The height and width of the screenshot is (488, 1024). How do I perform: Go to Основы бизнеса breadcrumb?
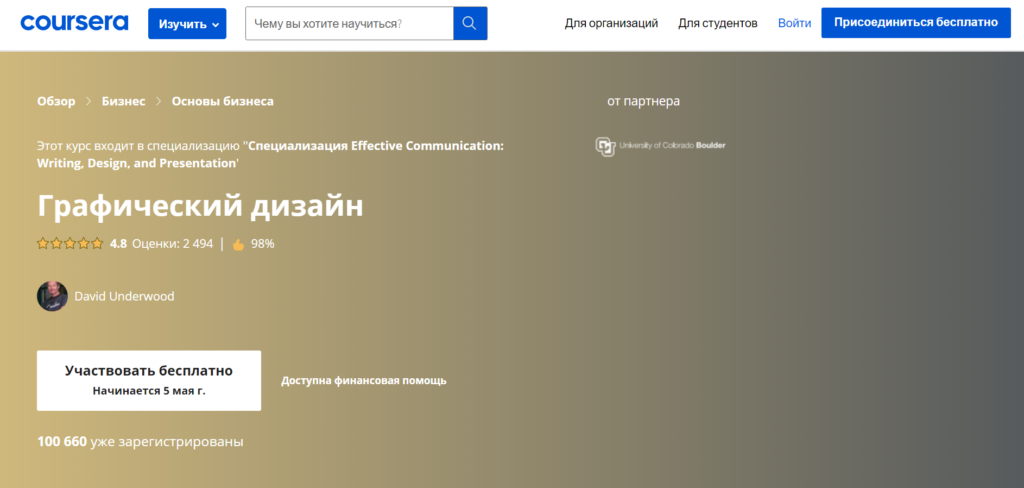(223, 101)
